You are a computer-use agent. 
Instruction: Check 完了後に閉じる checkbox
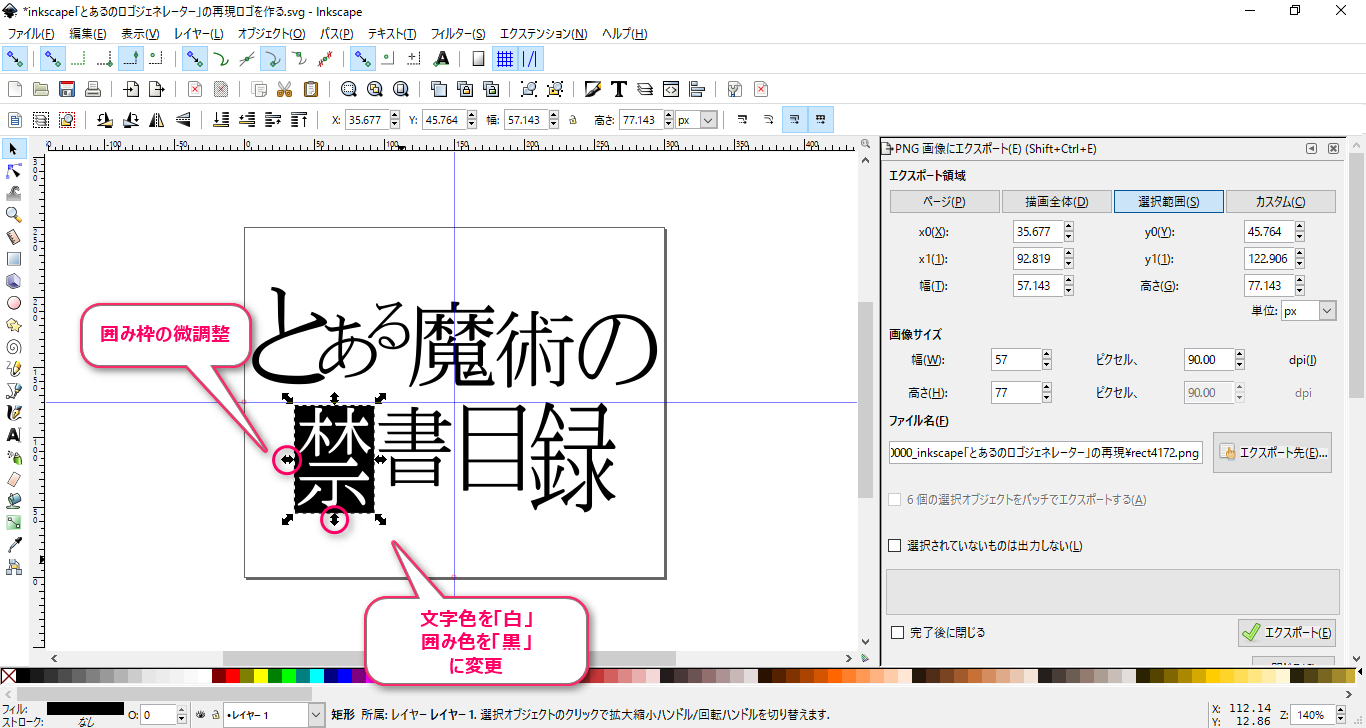897,632
